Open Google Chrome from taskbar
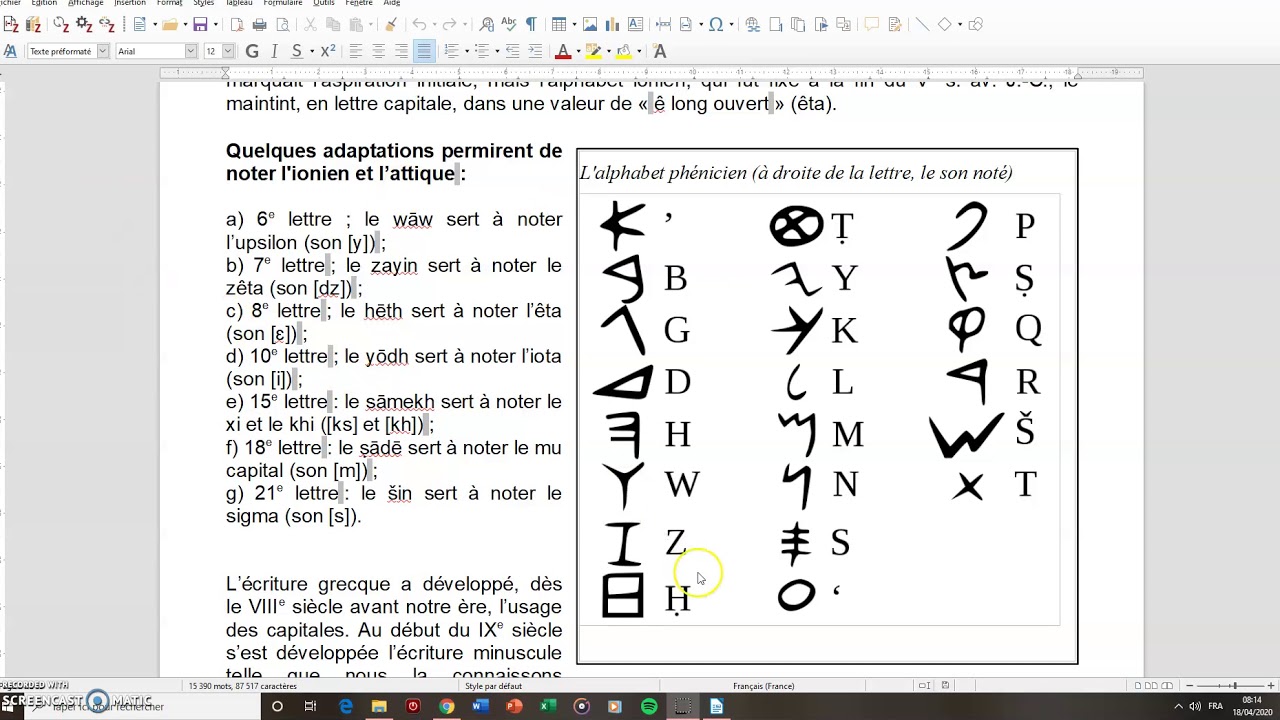 click(x=447, y=706)
